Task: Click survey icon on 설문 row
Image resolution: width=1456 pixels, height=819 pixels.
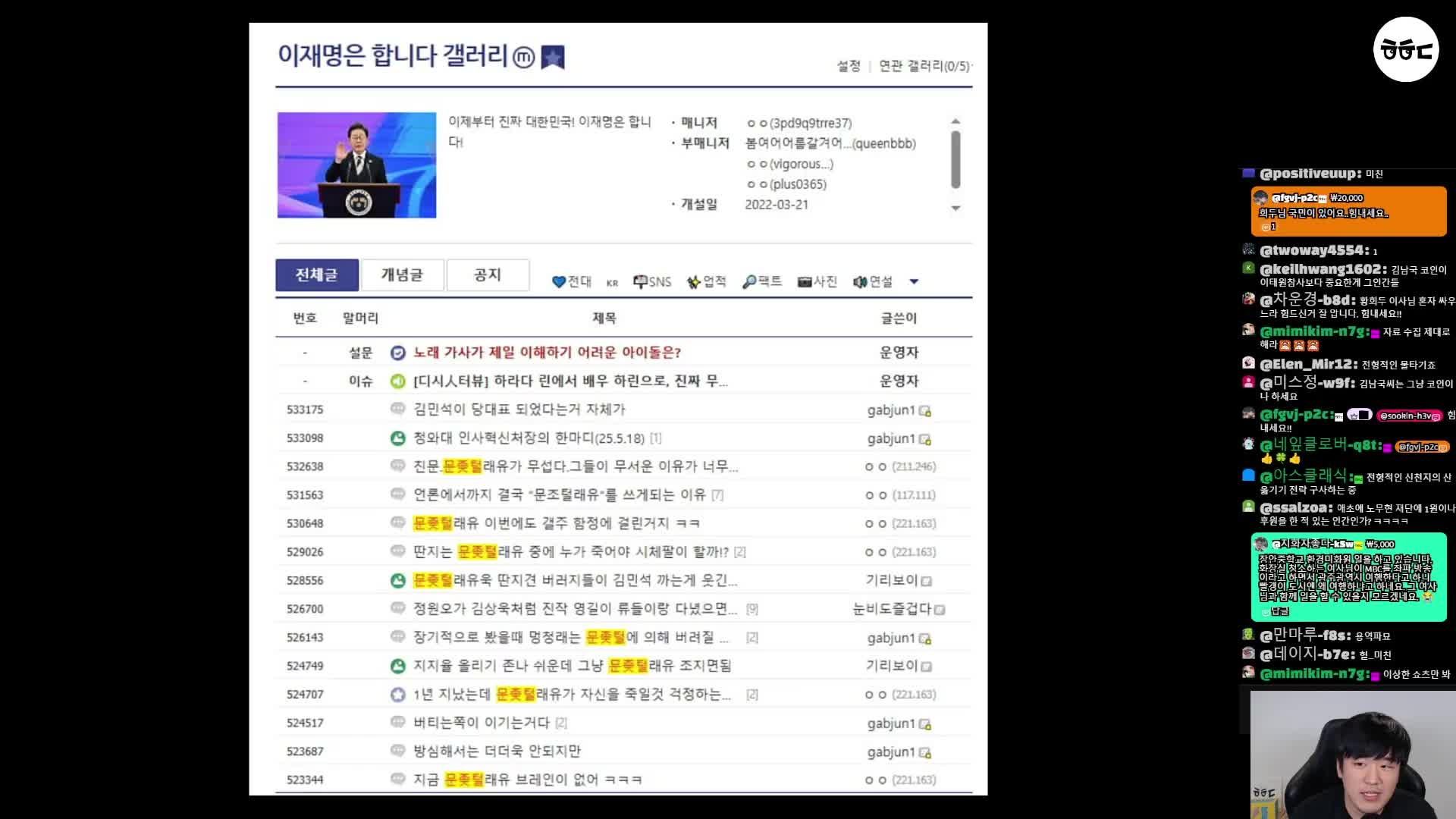Action: [398, 353]
